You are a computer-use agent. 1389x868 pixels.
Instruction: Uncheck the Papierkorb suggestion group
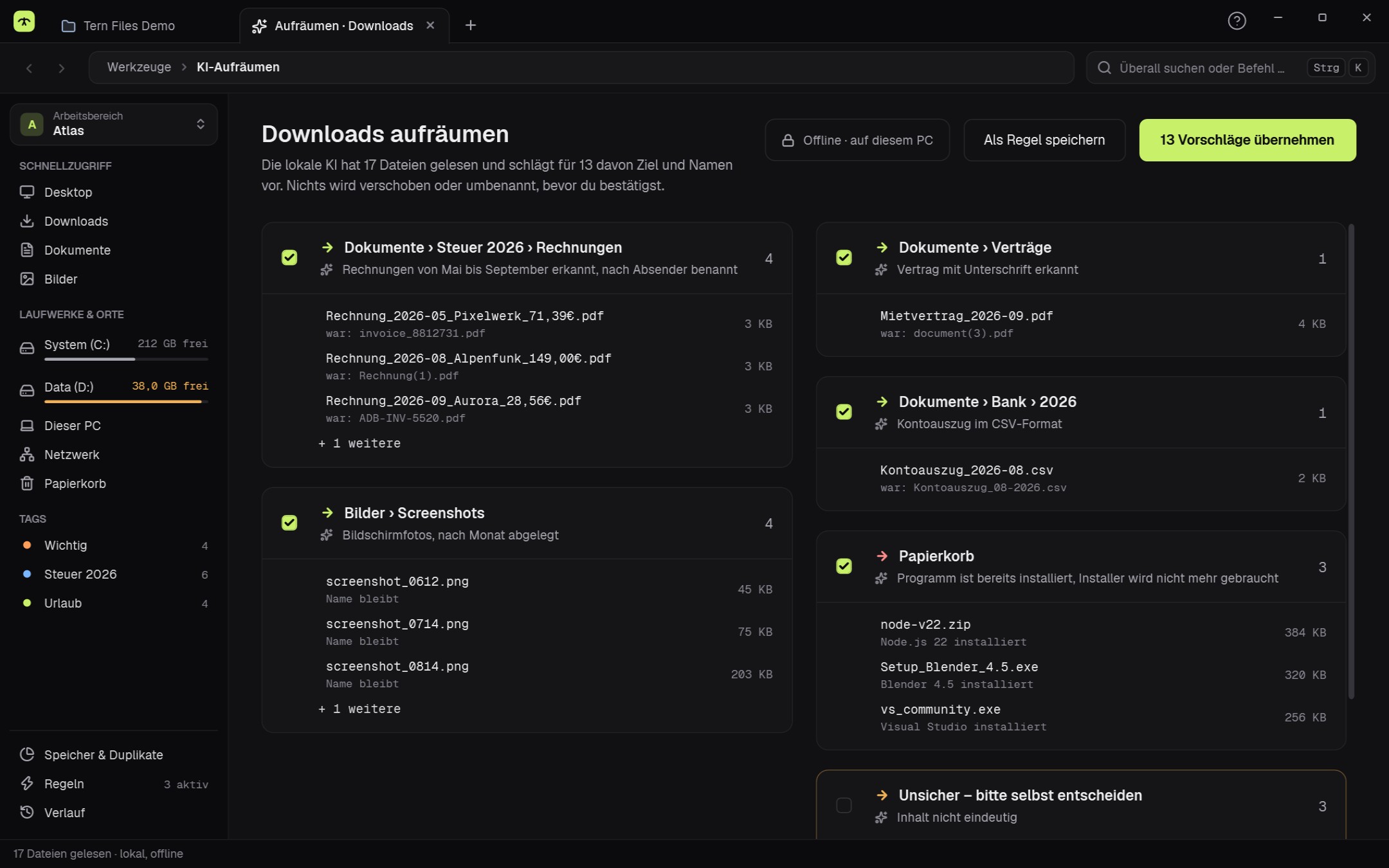click(844, 566)
